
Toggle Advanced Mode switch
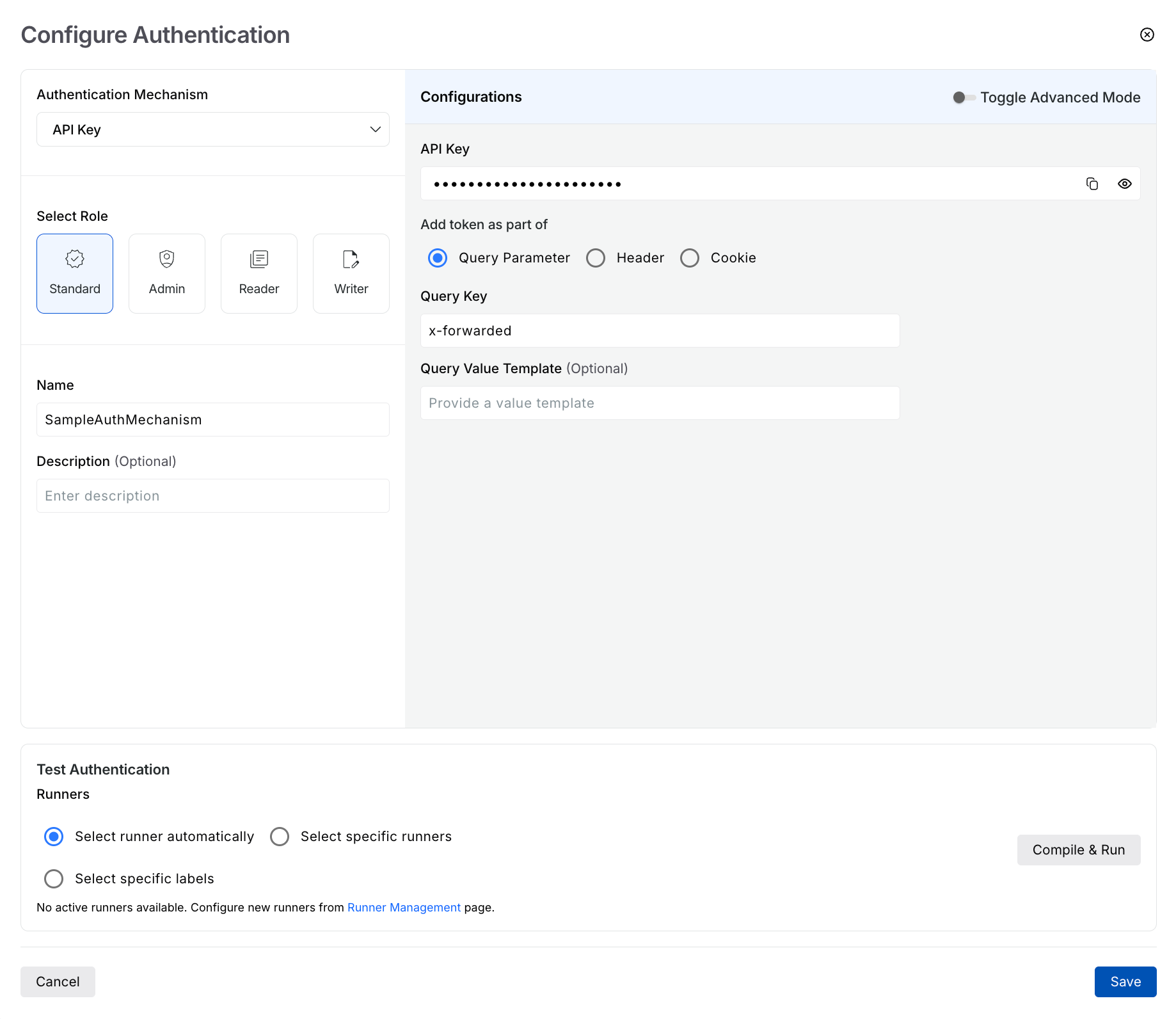pos(964,97)
